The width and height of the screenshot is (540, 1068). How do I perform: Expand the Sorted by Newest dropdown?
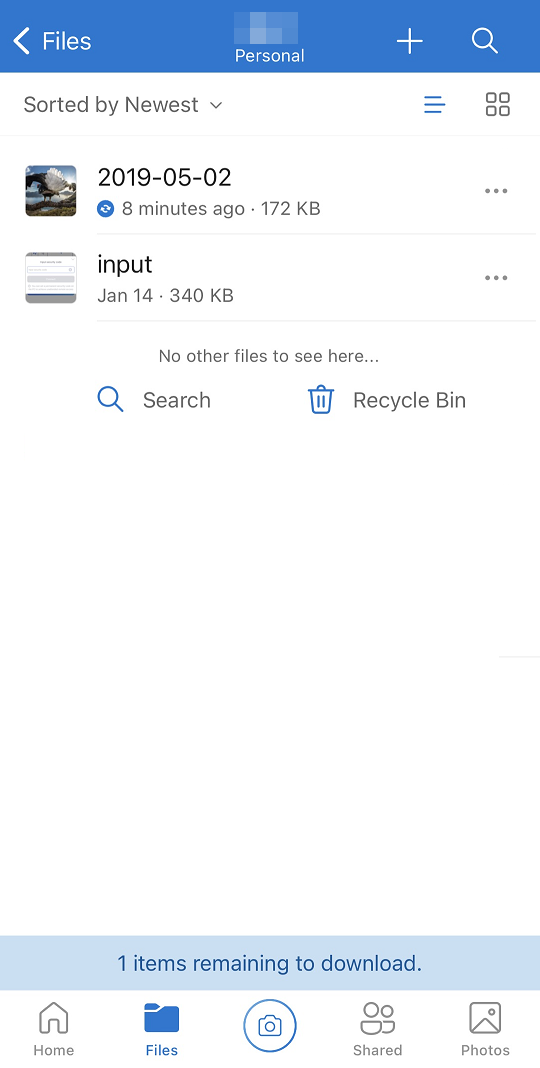tap(123, 105)
